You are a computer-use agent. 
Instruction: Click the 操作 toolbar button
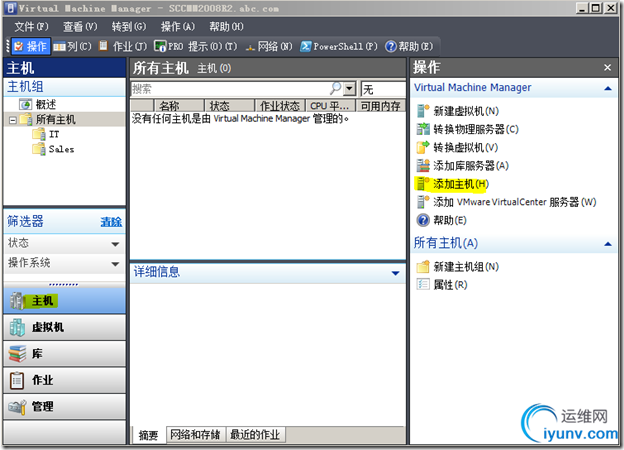pyautogui.click(x=31, y=47)
